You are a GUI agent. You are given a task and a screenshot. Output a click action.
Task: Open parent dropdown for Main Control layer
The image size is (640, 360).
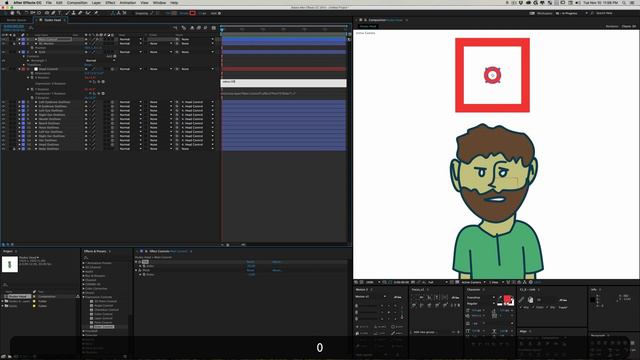click(197, 39)
